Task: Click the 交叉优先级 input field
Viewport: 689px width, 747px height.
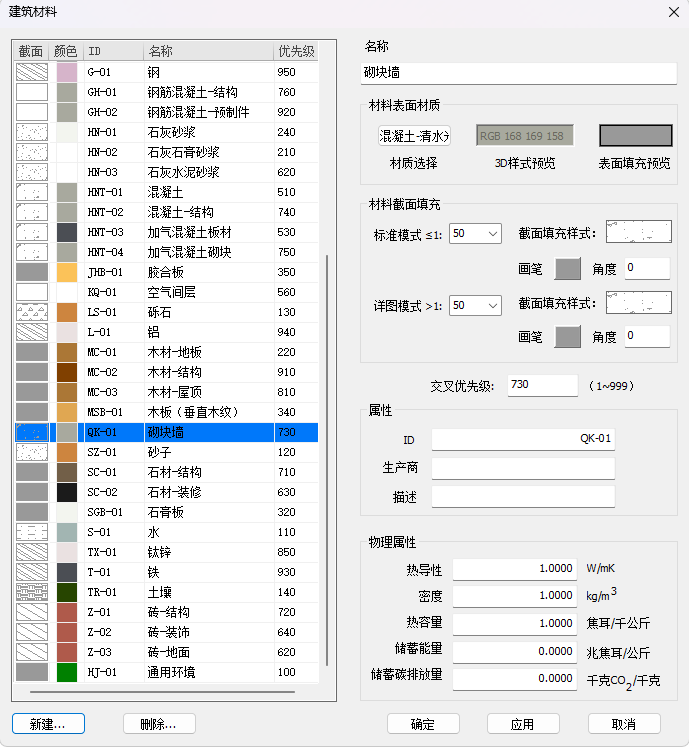Action: pyautogui.click(x=542, y=385)
